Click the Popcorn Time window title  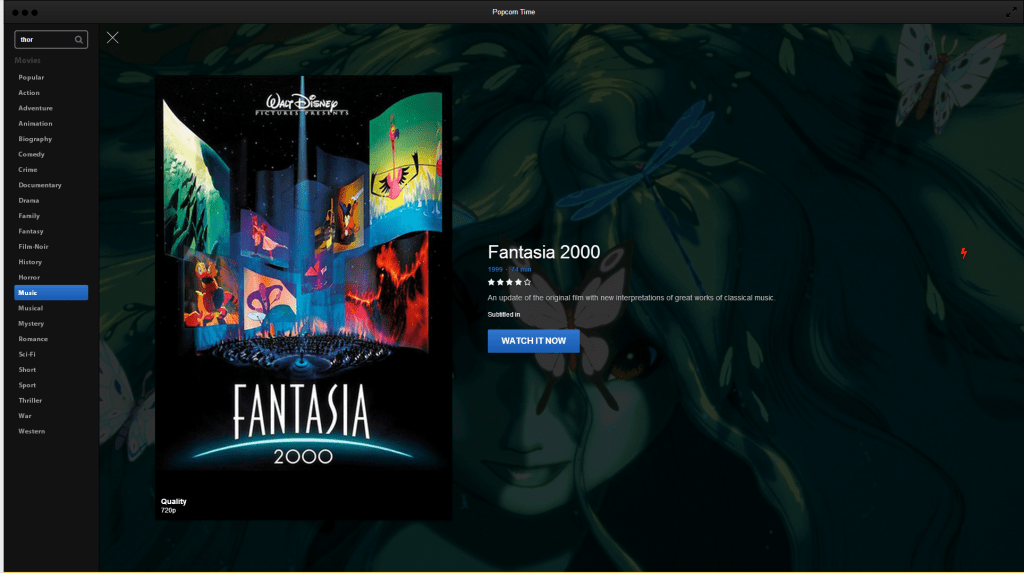click(x=513, y=12)
